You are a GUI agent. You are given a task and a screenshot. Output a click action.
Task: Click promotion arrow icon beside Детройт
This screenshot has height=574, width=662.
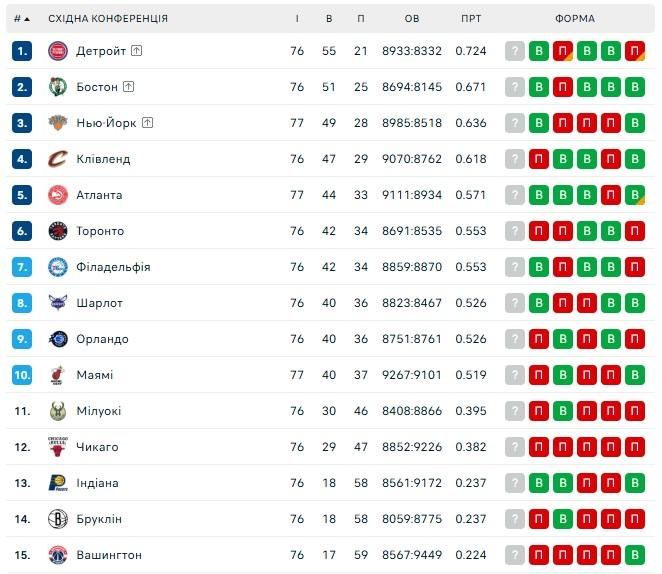(x=136, y=51)
